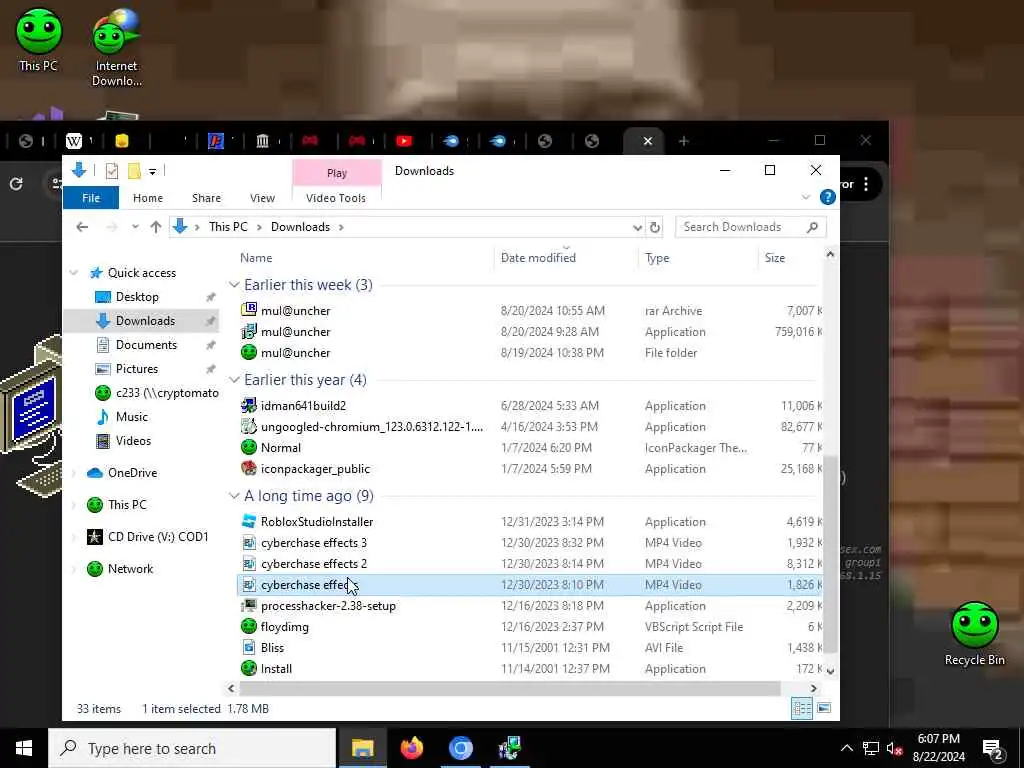
Task: Expand the ribbon with the chevron
Action: pyautogui.click(x=805, y=197)
